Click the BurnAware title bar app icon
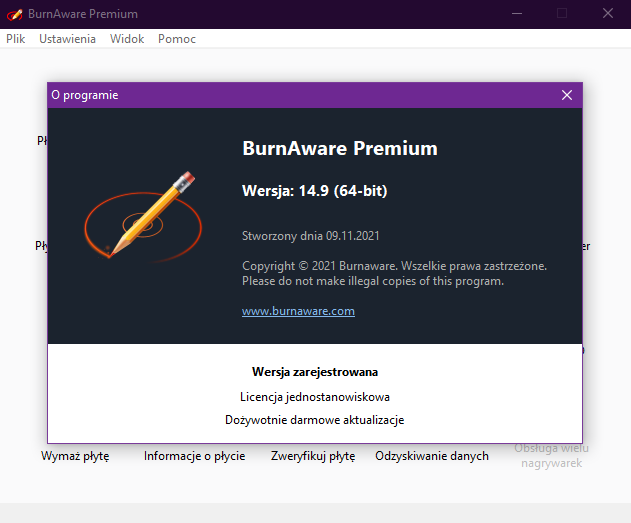This screenshot has height=523, width=631. coord(14,14)
